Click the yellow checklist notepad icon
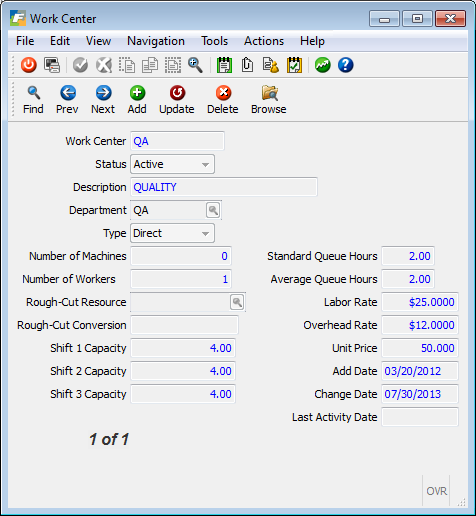The height and width of the screenshot is (516, 476). [x=294, y=65]
